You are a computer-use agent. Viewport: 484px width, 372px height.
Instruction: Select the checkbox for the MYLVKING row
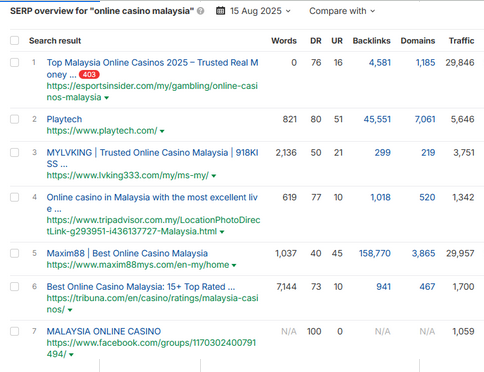pos(15,153)
